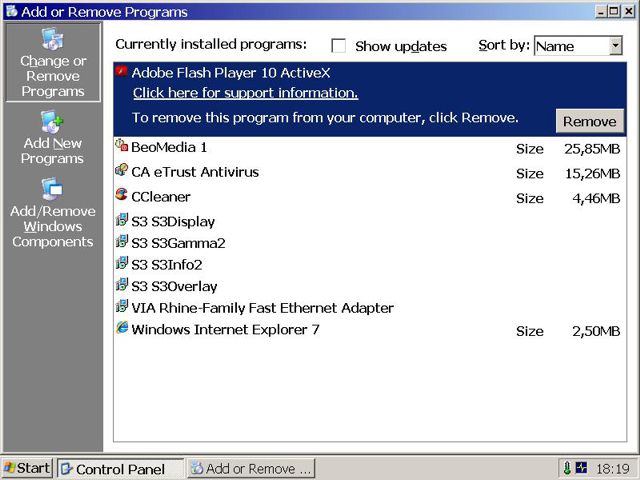Select CCleaner entry
The image size is (640, 480).
pos(370,197)
